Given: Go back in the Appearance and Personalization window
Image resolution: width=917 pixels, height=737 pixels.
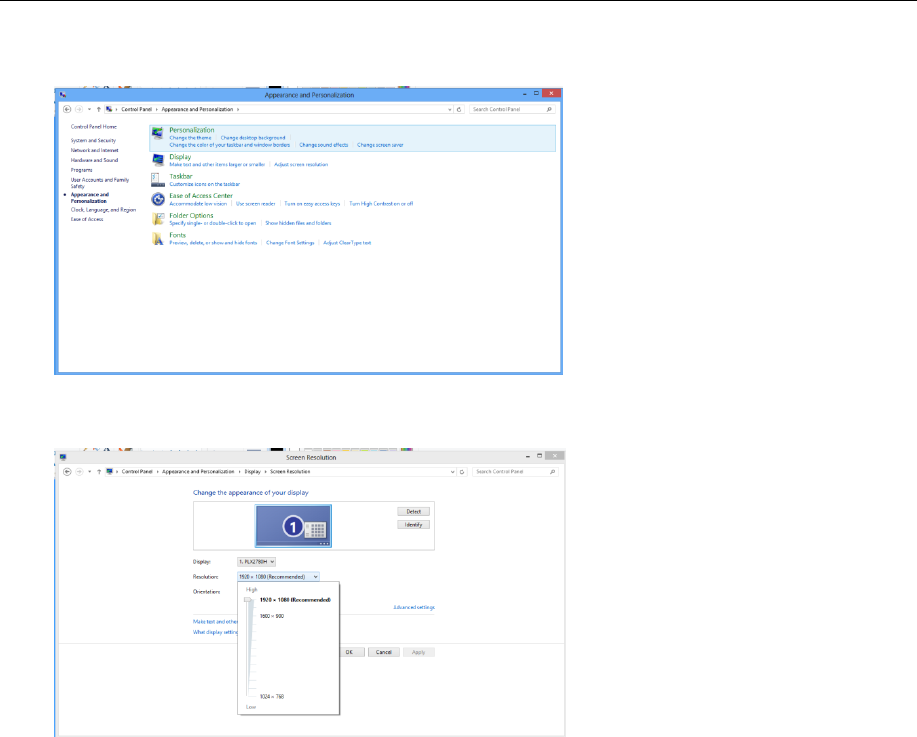Looking at the screenshot, I should 67,109.
